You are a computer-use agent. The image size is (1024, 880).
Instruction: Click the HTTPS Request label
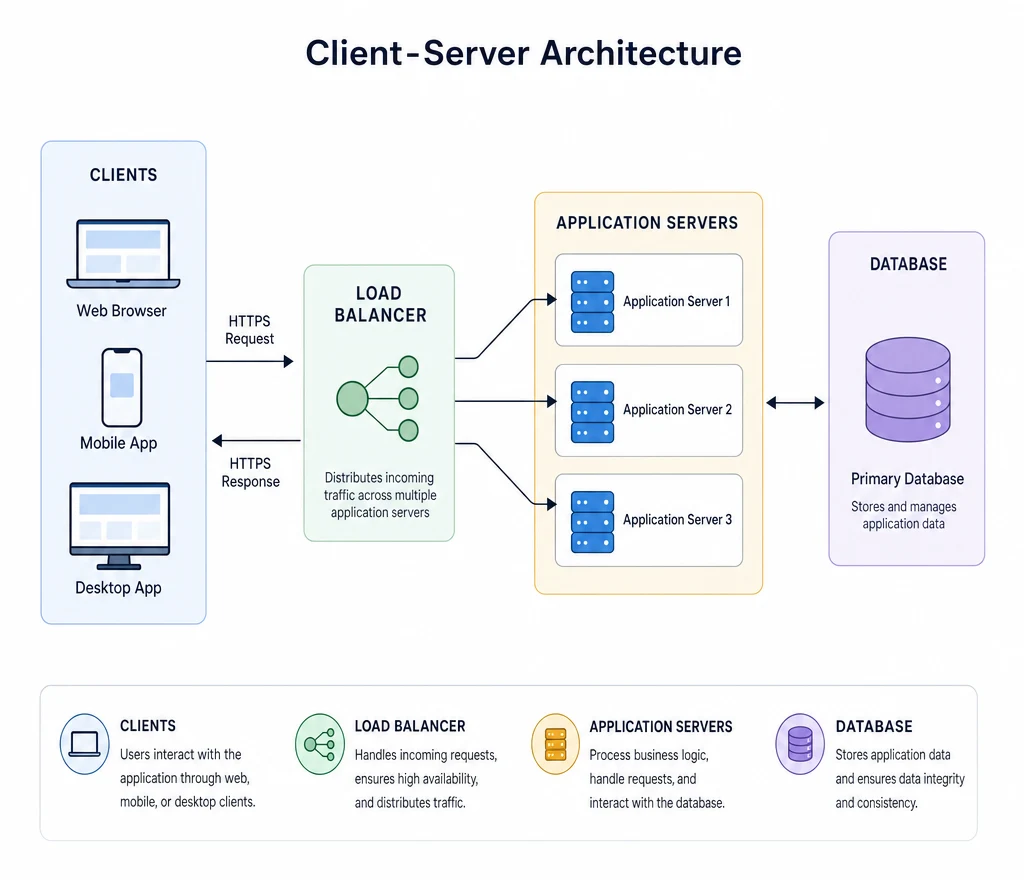(249, 330)
